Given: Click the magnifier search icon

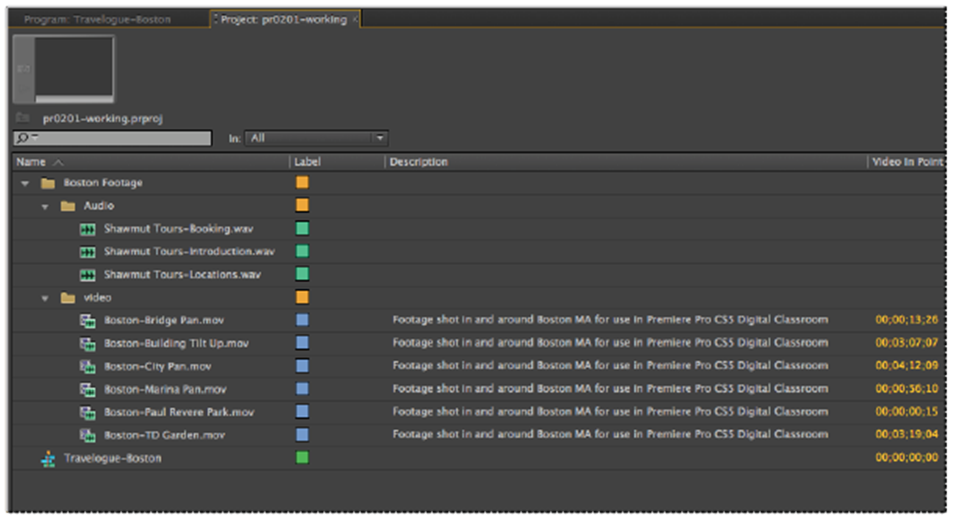Looking at the screenshot, I should [x=23, y=139].
